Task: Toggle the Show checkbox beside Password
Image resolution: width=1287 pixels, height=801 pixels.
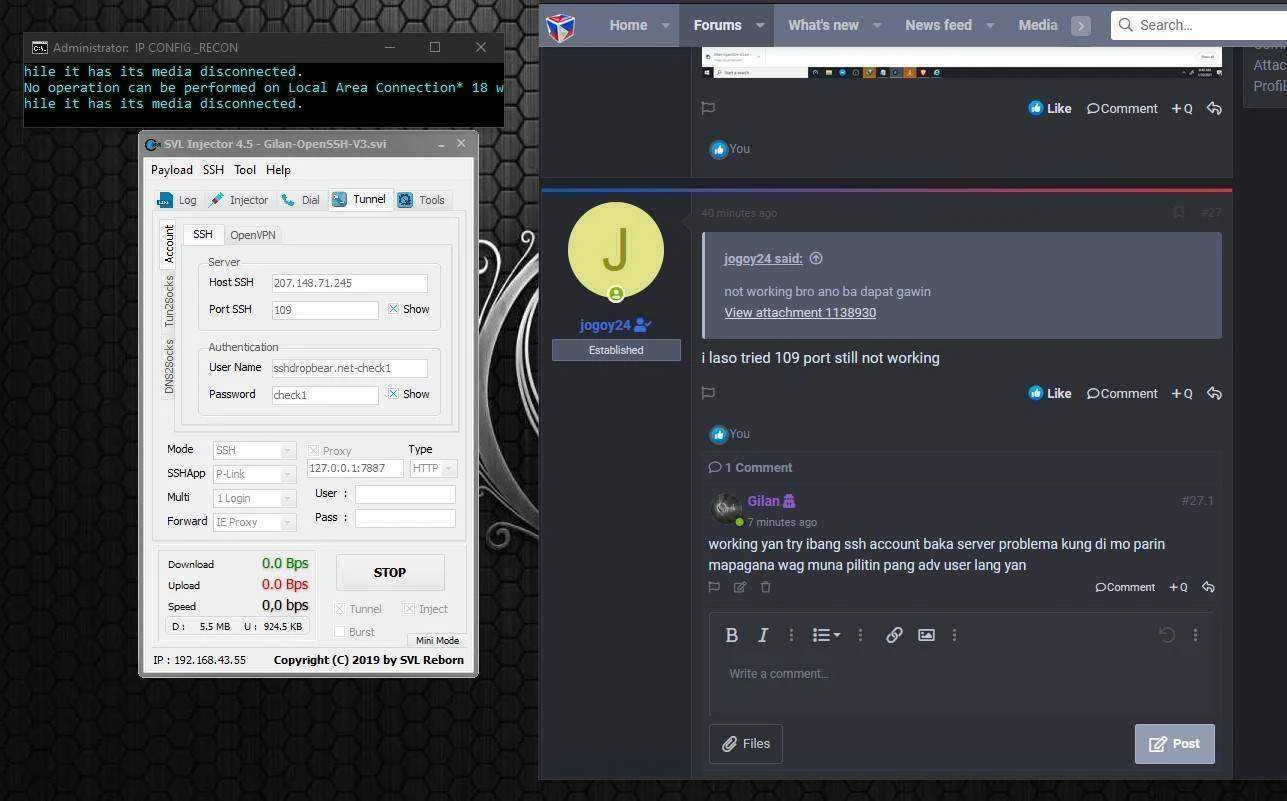Action: [393, 394]
